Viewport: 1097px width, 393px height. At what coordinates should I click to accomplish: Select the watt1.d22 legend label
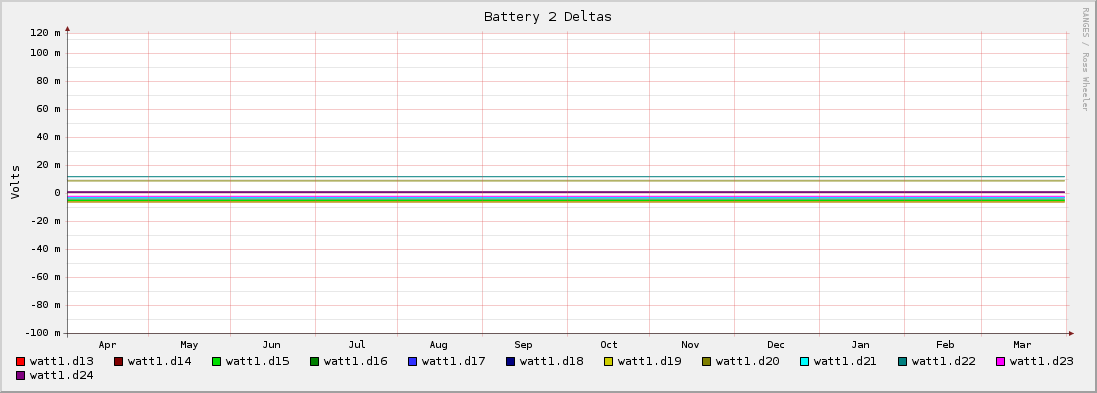(943, 362)
